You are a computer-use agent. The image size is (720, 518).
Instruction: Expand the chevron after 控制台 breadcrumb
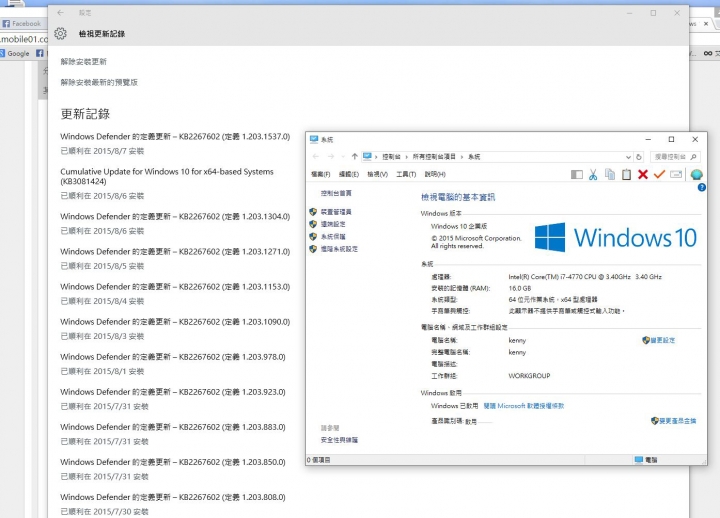pos(406,157)
